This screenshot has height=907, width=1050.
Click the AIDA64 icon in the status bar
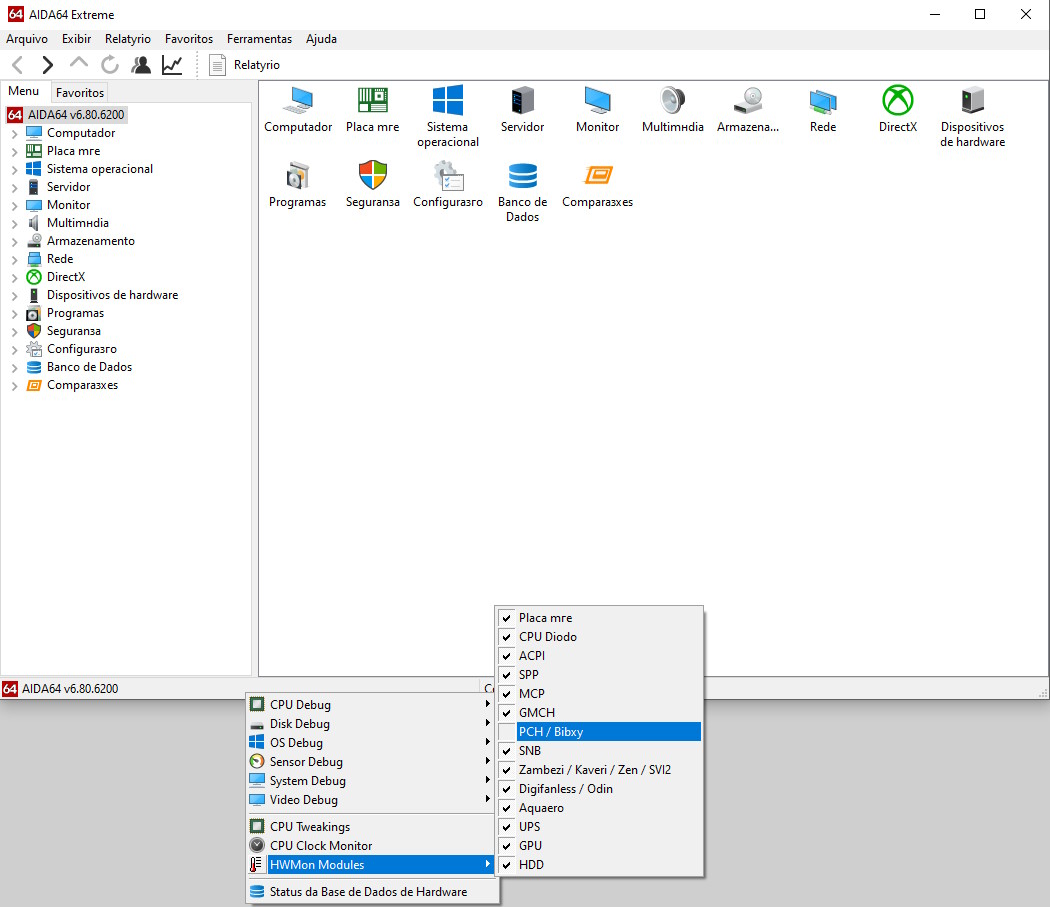click(x=10, y=689)
